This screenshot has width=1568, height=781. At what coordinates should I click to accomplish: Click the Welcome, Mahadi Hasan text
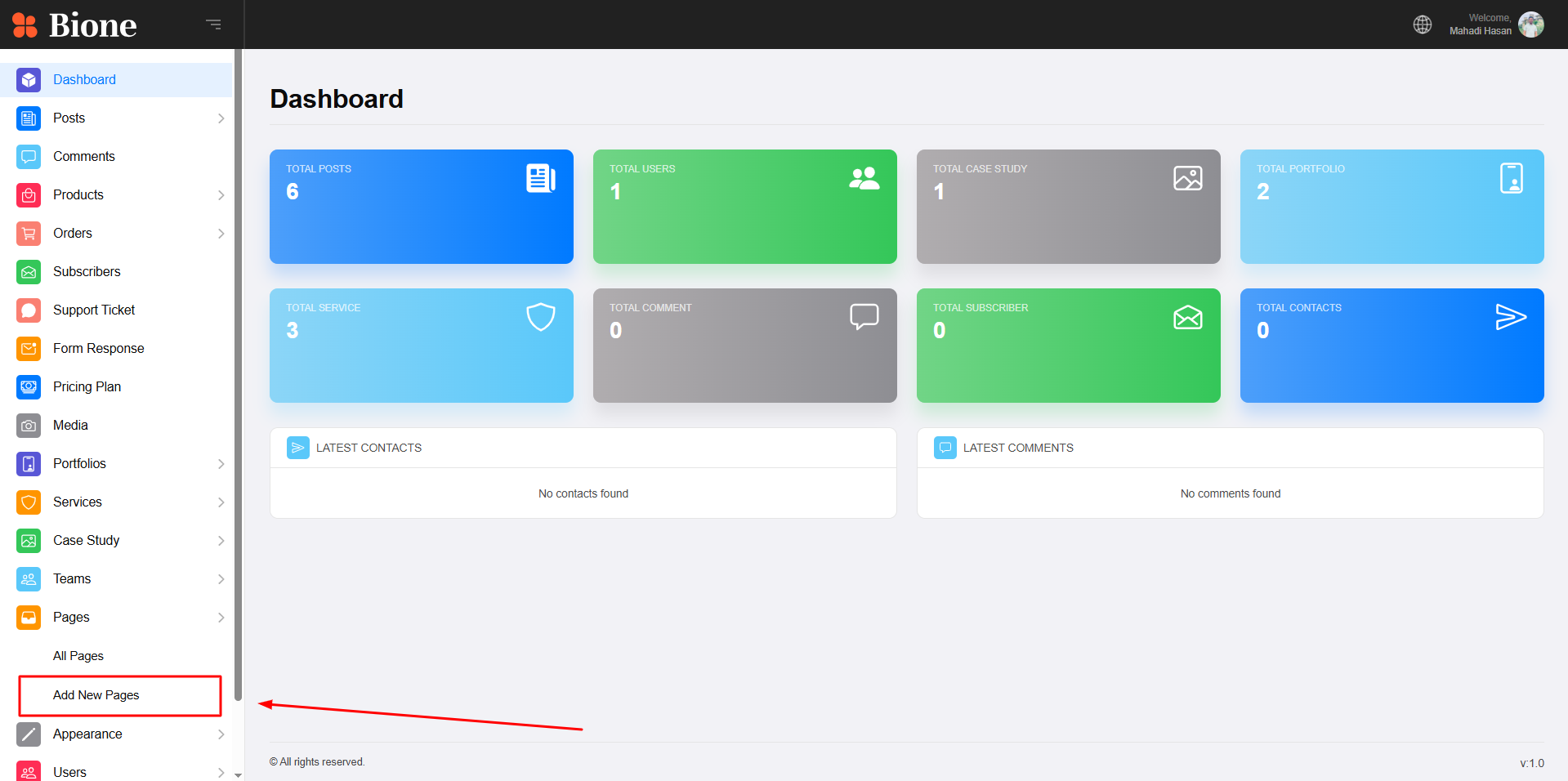(1481, 25)
